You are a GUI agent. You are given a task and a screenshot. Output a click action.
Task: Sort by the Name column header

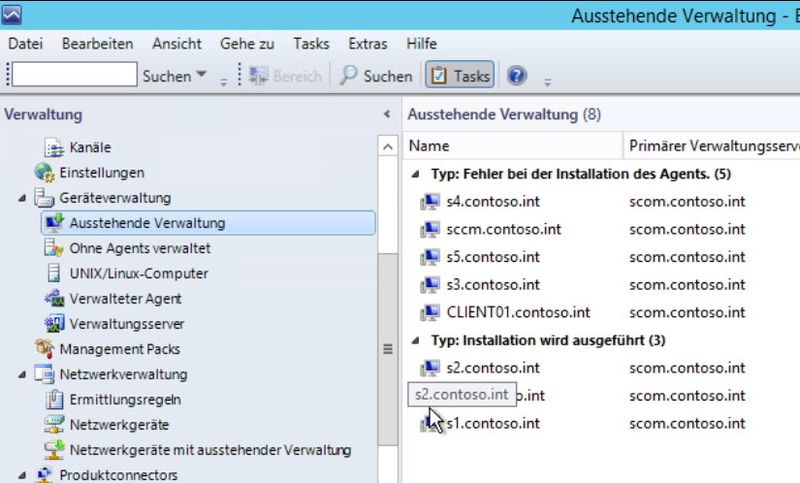[x=513, y=146]
